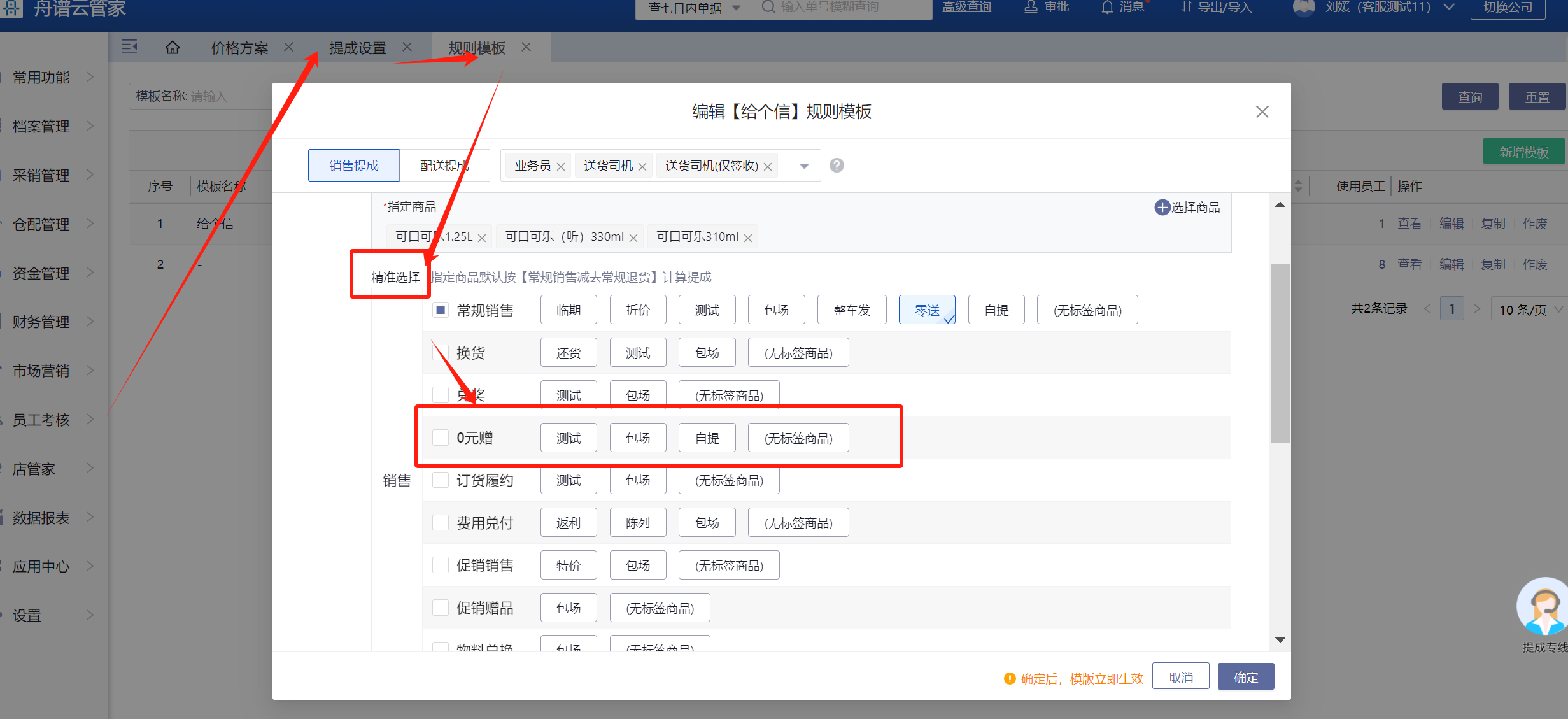Expand the 查七日内单据 dropdown
Image resolution: width=1568 pixels, height=719 pixels.
click(737, 8)
